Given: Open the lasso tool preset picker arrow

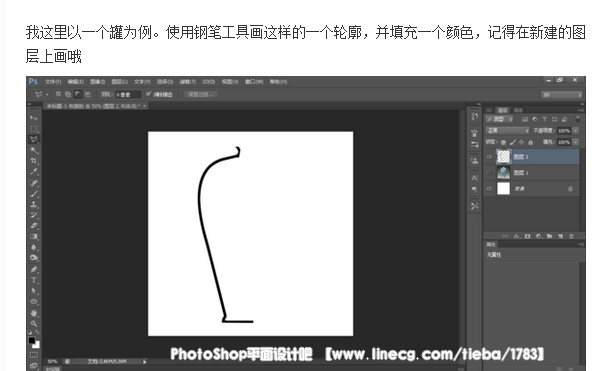Looking at the screenshot, I should point(47,94).
